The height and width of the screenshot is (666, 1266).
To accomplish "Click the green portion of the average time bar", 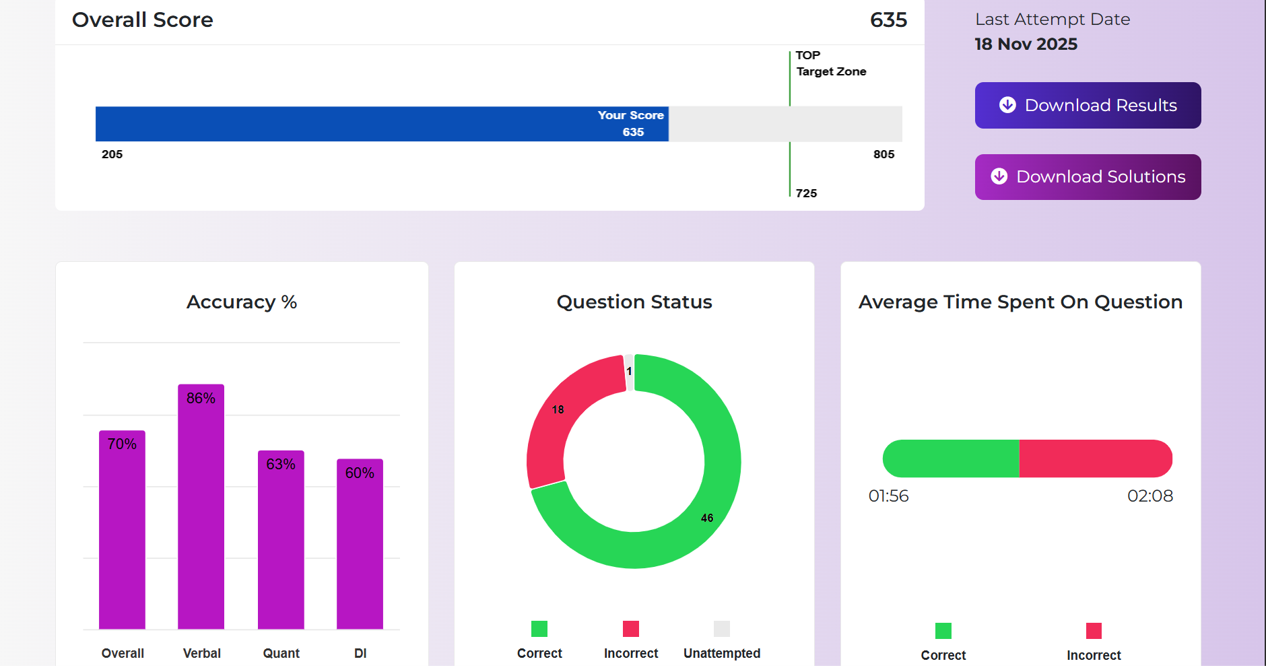I will 950,459.
